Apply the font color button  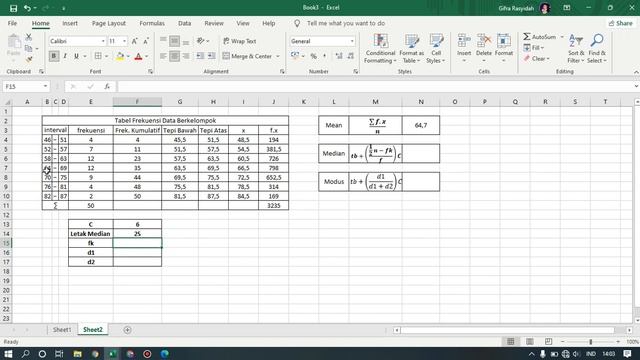(138, 56)
